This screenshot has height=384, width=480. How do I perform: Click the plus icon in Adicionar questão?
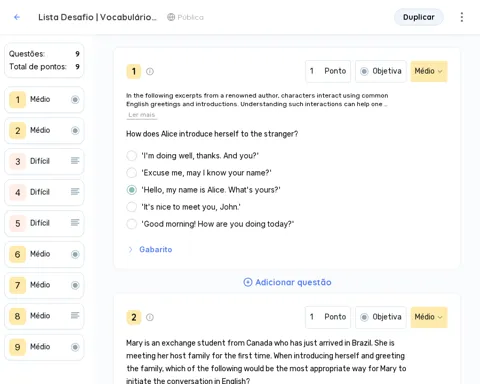248,282
